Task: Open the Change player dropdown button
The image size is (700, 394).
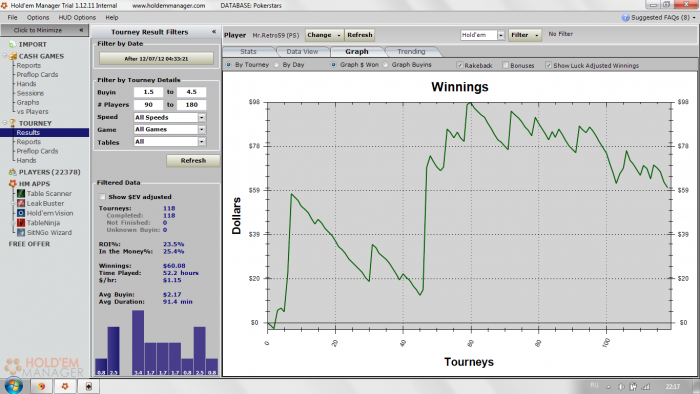Action: pyautogui.click(x=325, y=35)
